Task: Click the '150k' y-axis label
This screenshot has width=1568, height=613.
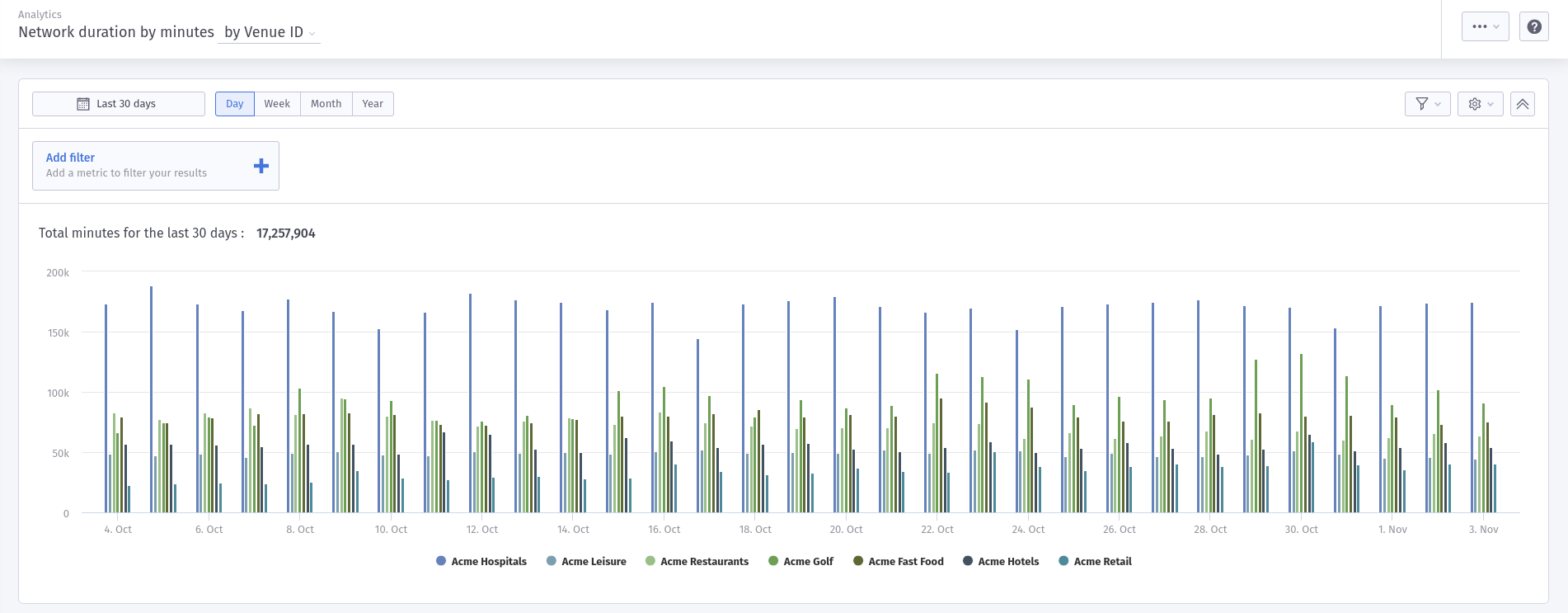Action: [58, 333]
